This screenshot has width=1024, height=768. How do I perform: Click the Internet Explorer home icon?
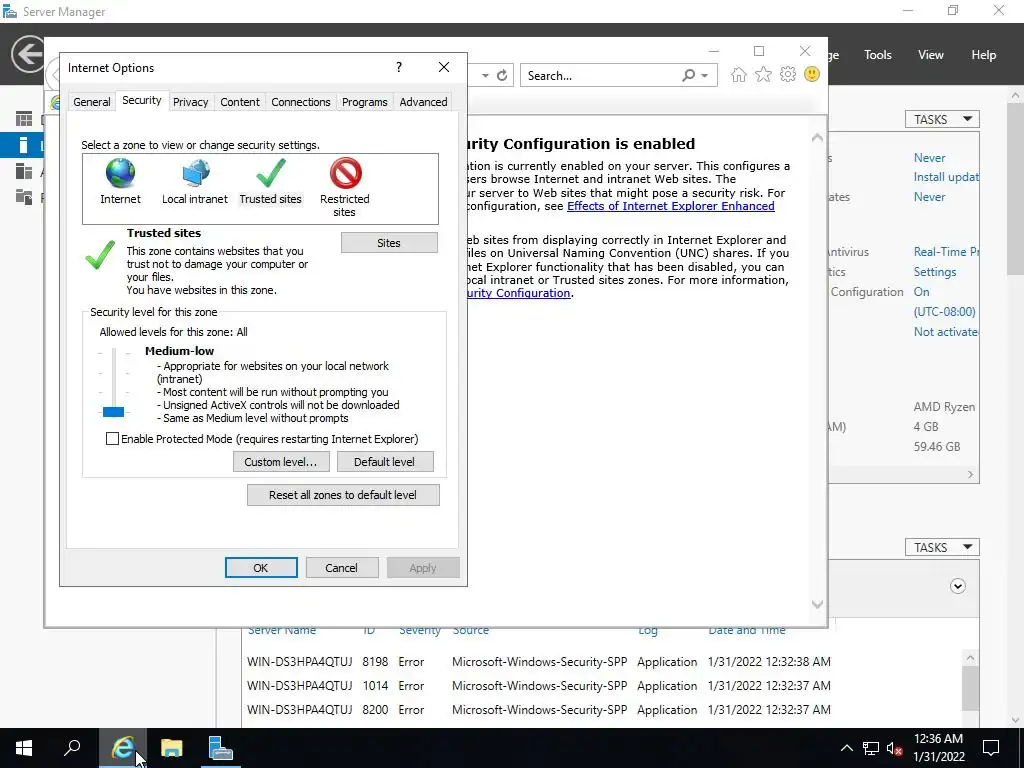pos(739,75)
